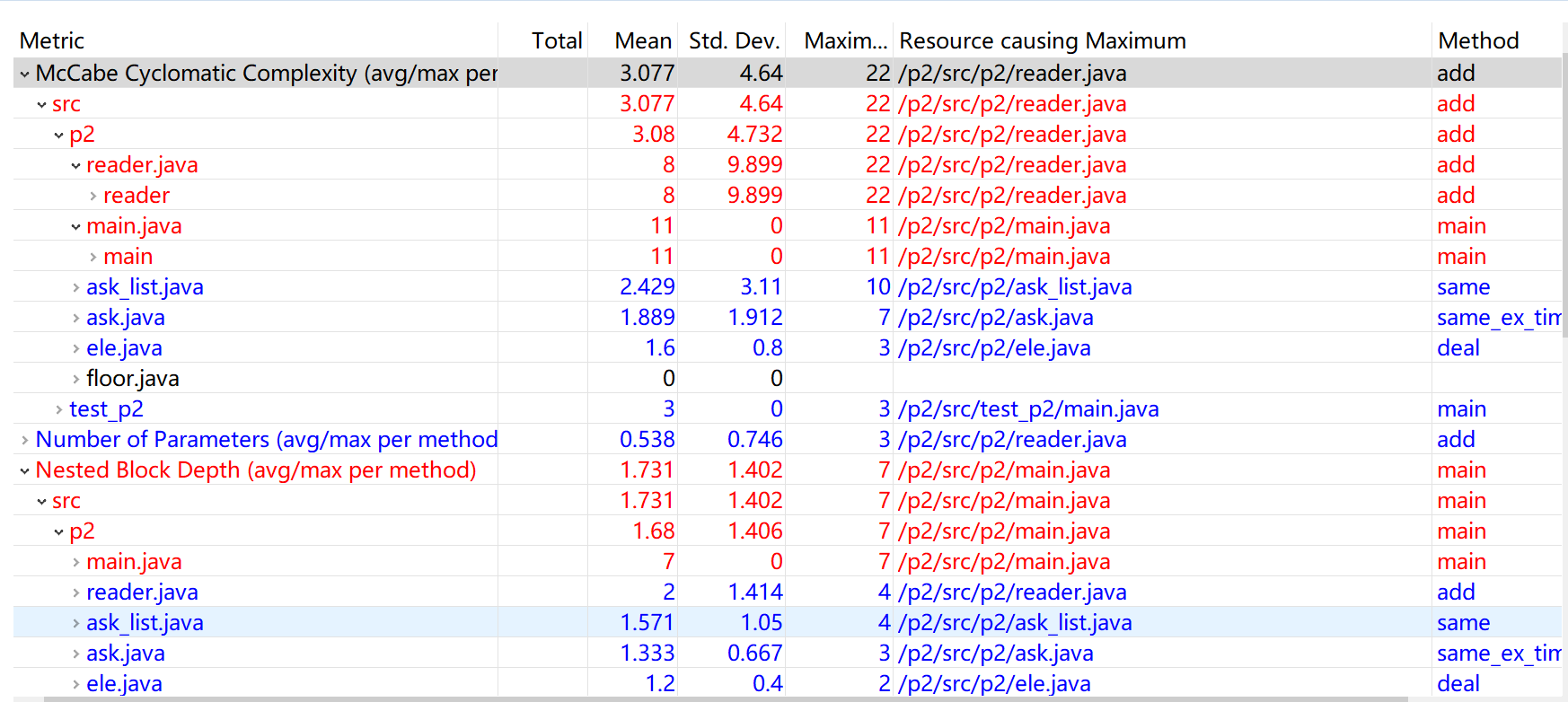Expand the reader class under reader.java
The height and width of the screenshot is (702, 1568).
92,196
